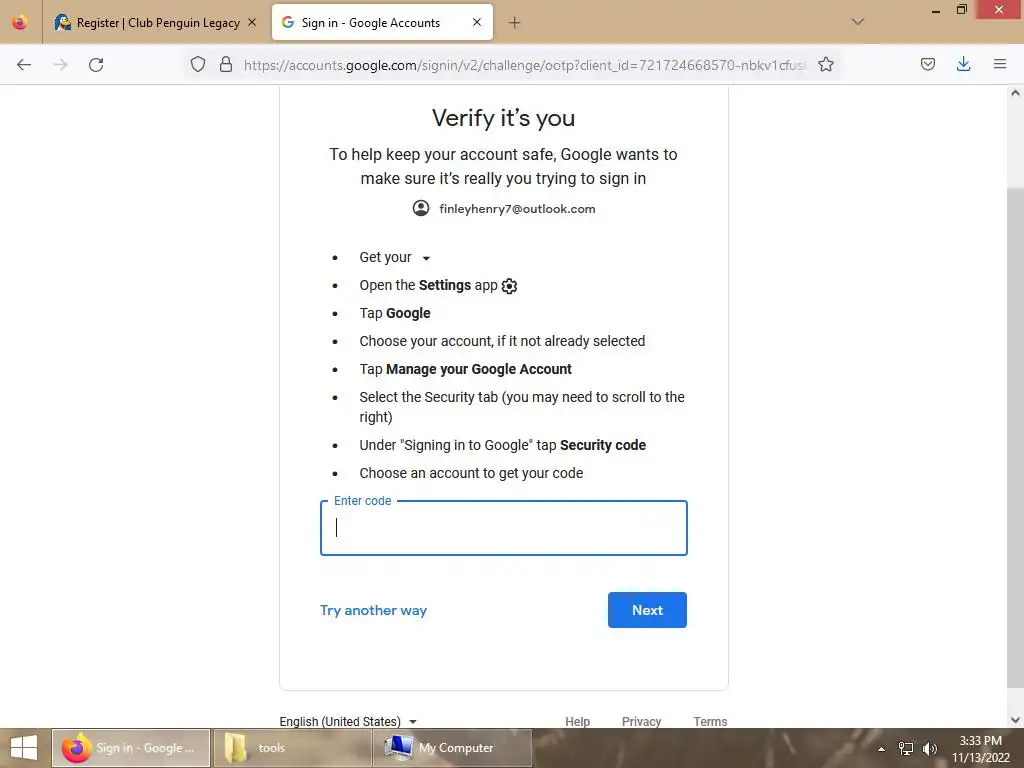Click the volume speaker icon
The image size is (1024, 768).
point(930,748)
